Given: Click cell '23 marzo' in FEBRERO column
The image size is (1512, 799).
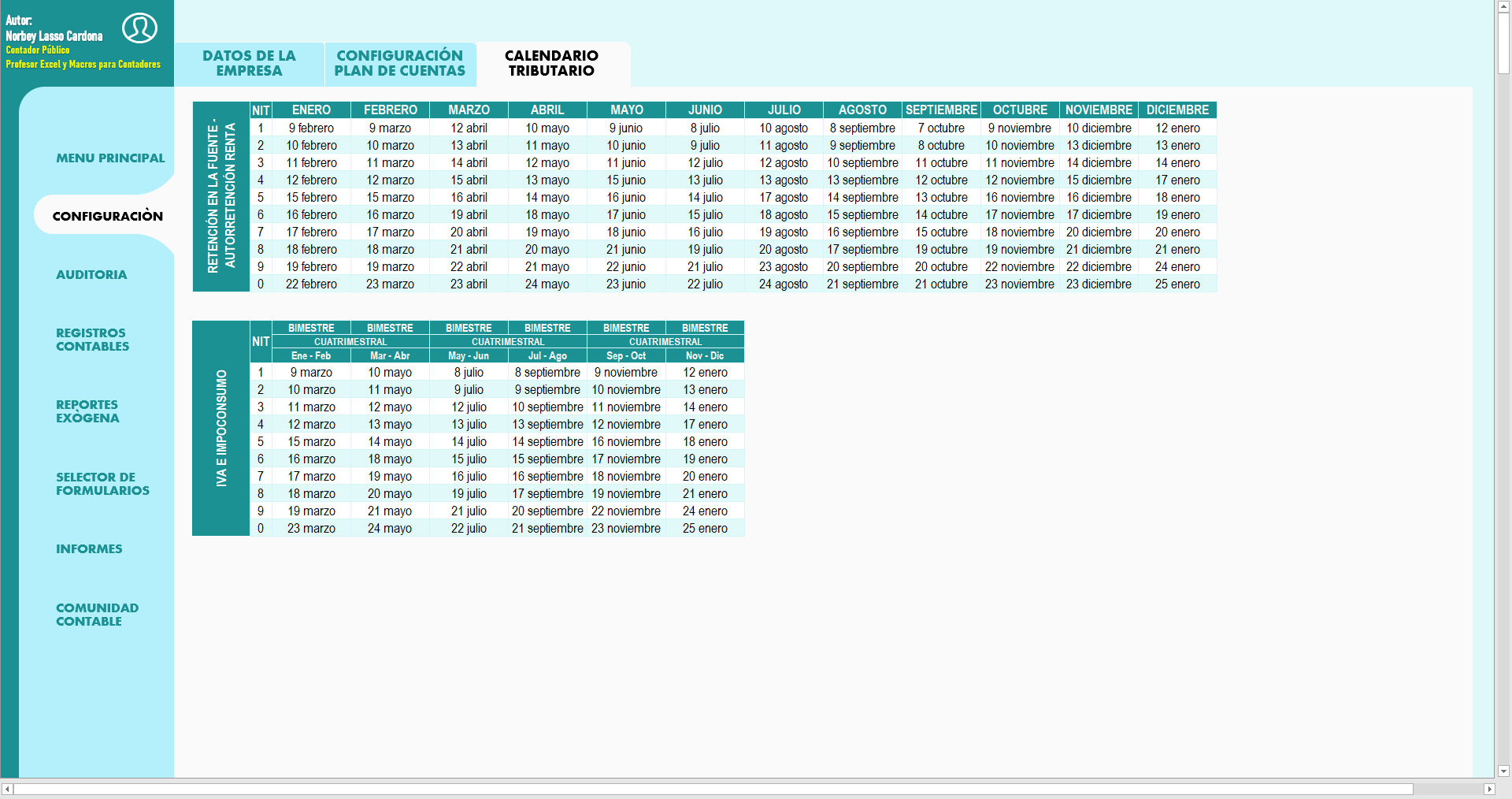Looking at the screenshot, I should [x=390, y=284].
